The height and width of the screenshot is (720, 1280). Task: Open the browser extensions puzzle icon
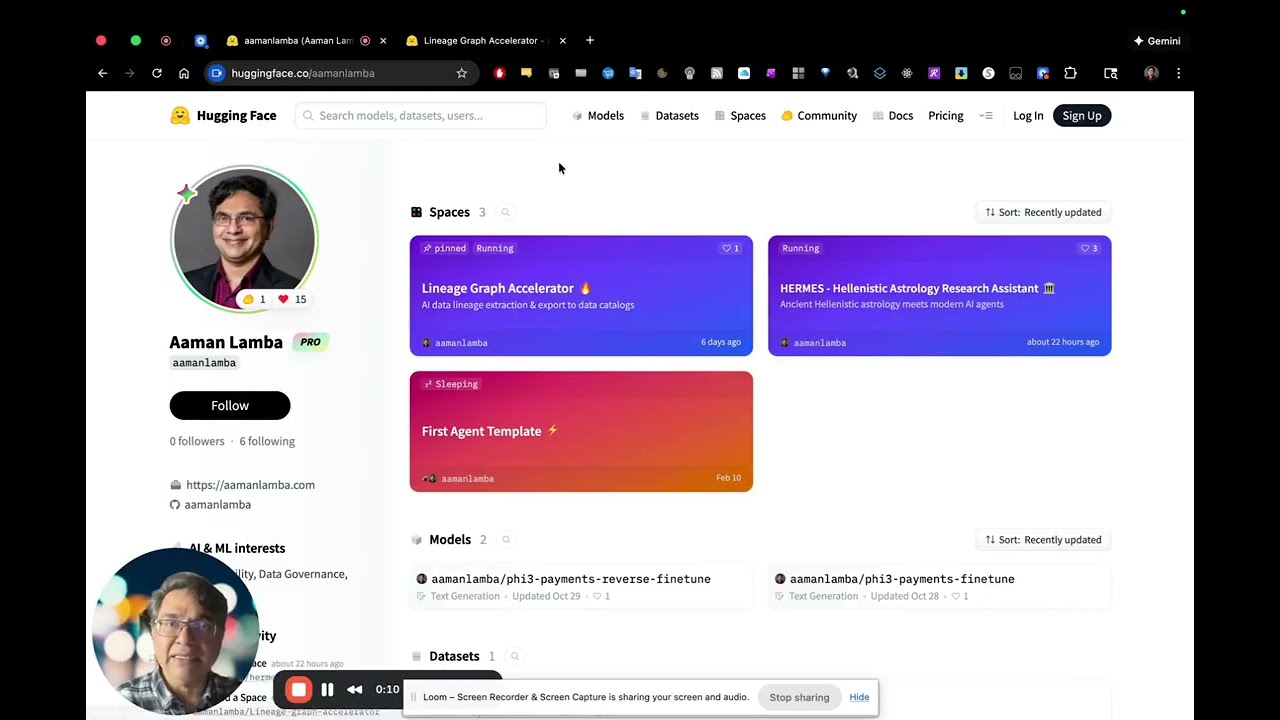(x=1070, y=73)
